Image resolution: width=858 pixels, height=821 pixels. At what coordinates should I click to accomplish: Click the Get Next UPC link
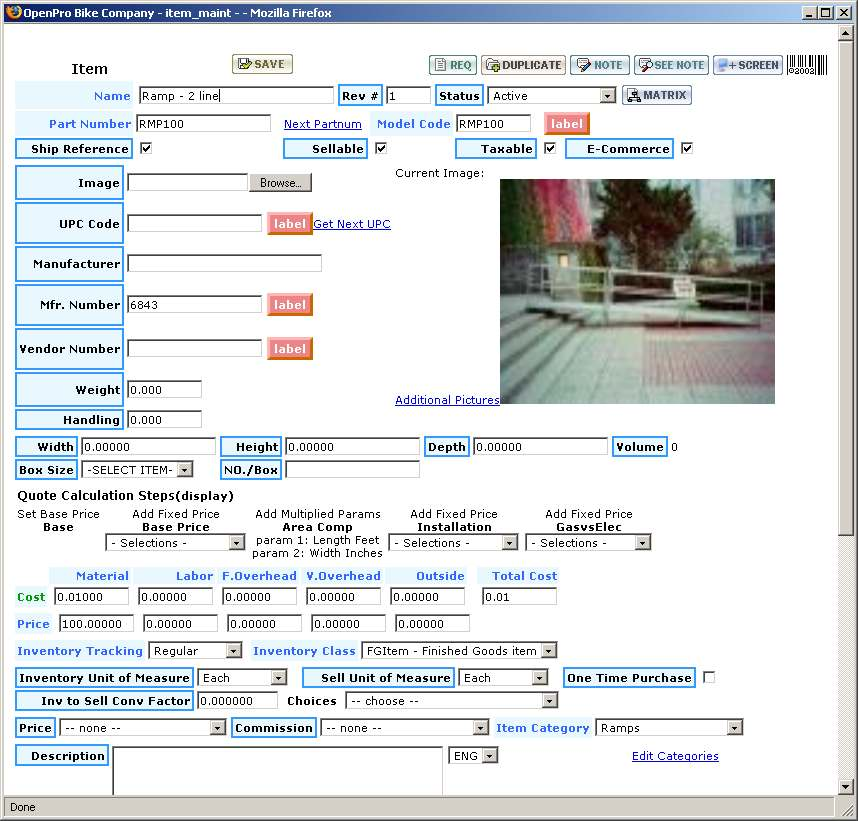[352, 224]
